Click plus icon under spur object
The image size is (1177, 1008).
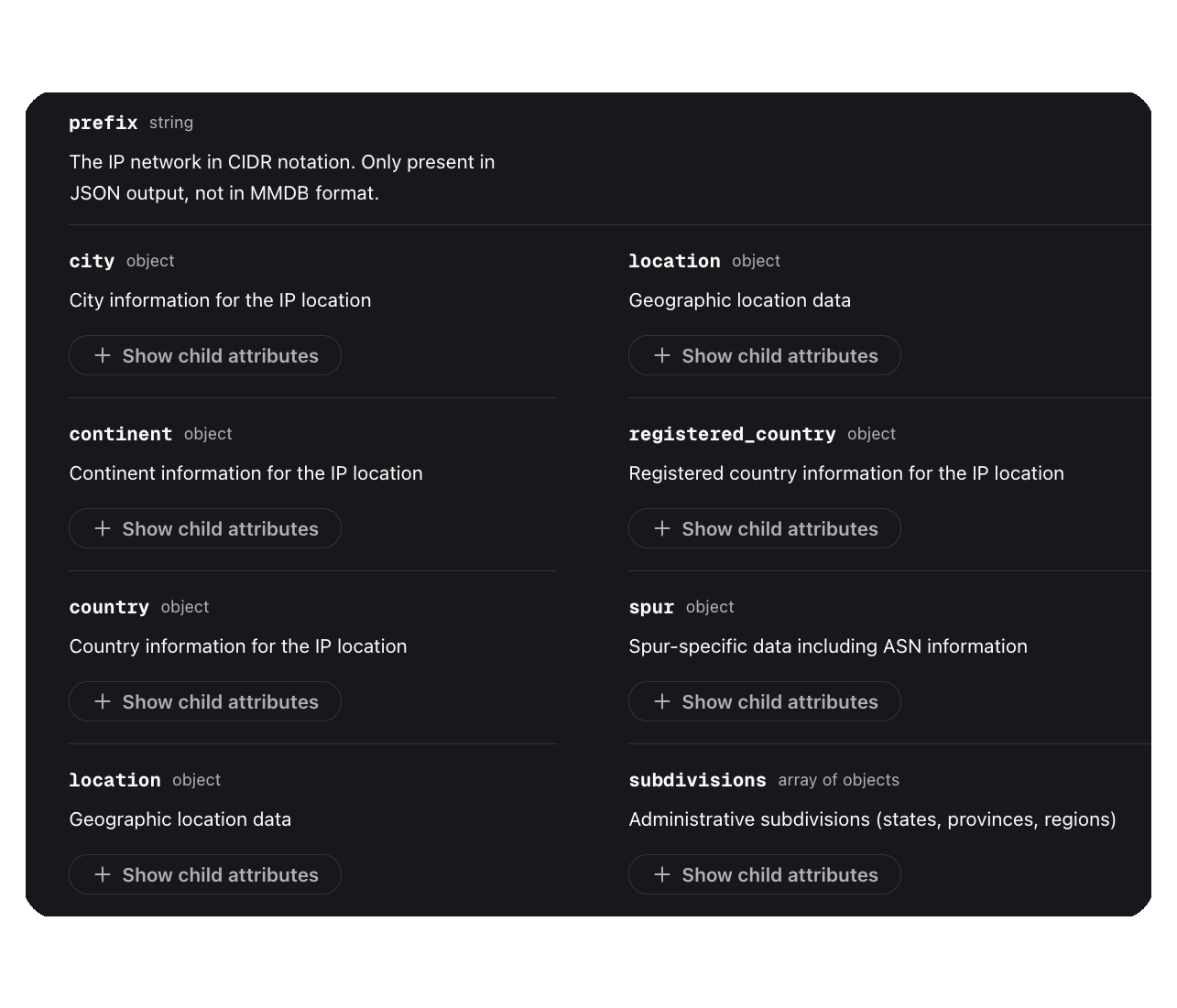662,701
